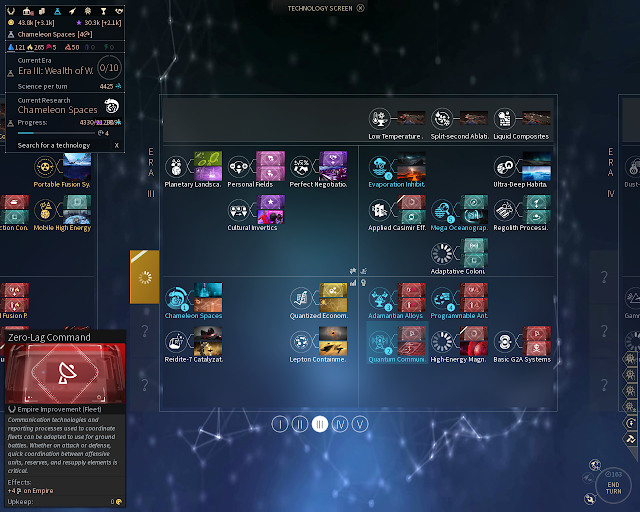Click the hyperium resource count 265
The image size is (640, 512).
36,47
